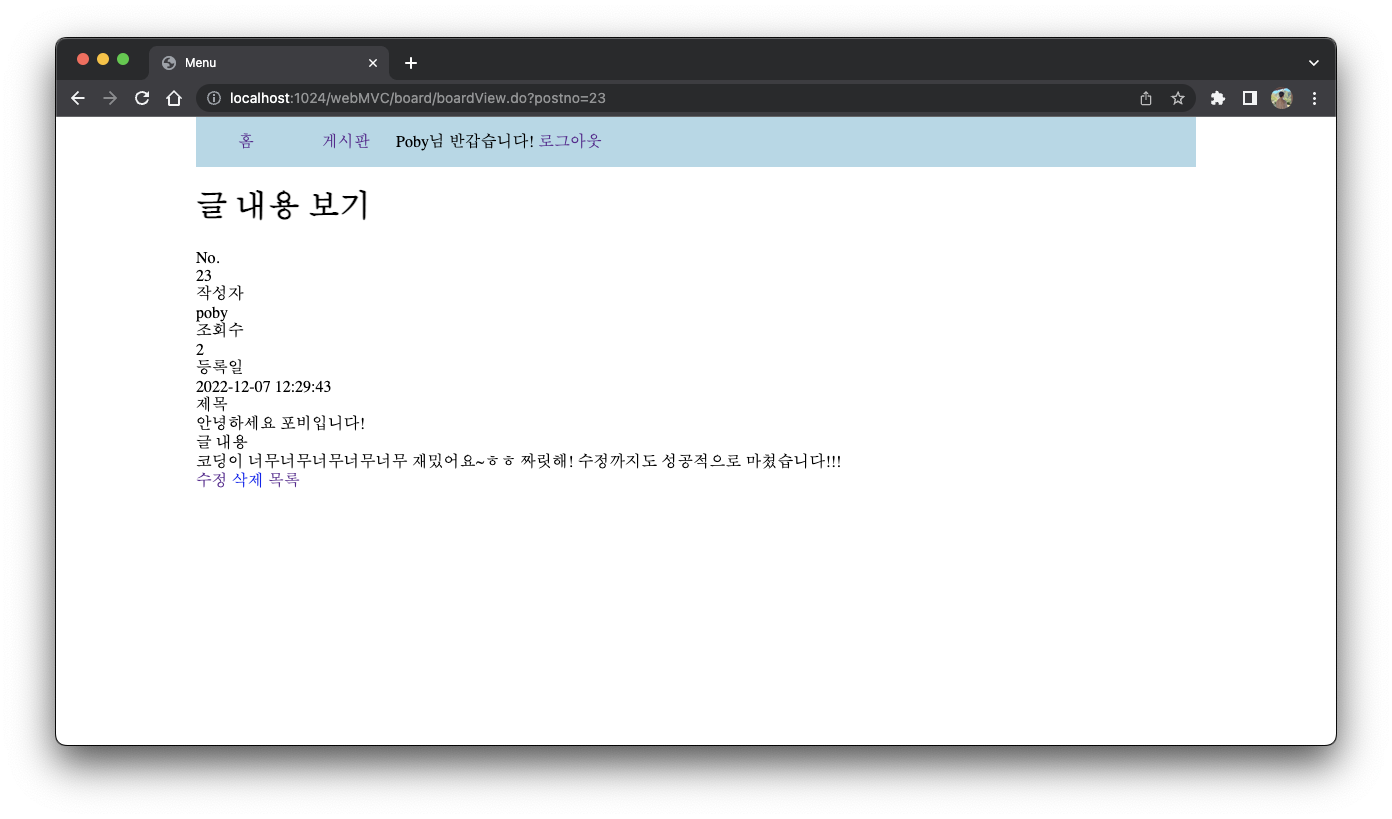This screenshot has height=819, width=1392.
Task: Toggle the browser side panel
Action: [x=1250, y=98]
